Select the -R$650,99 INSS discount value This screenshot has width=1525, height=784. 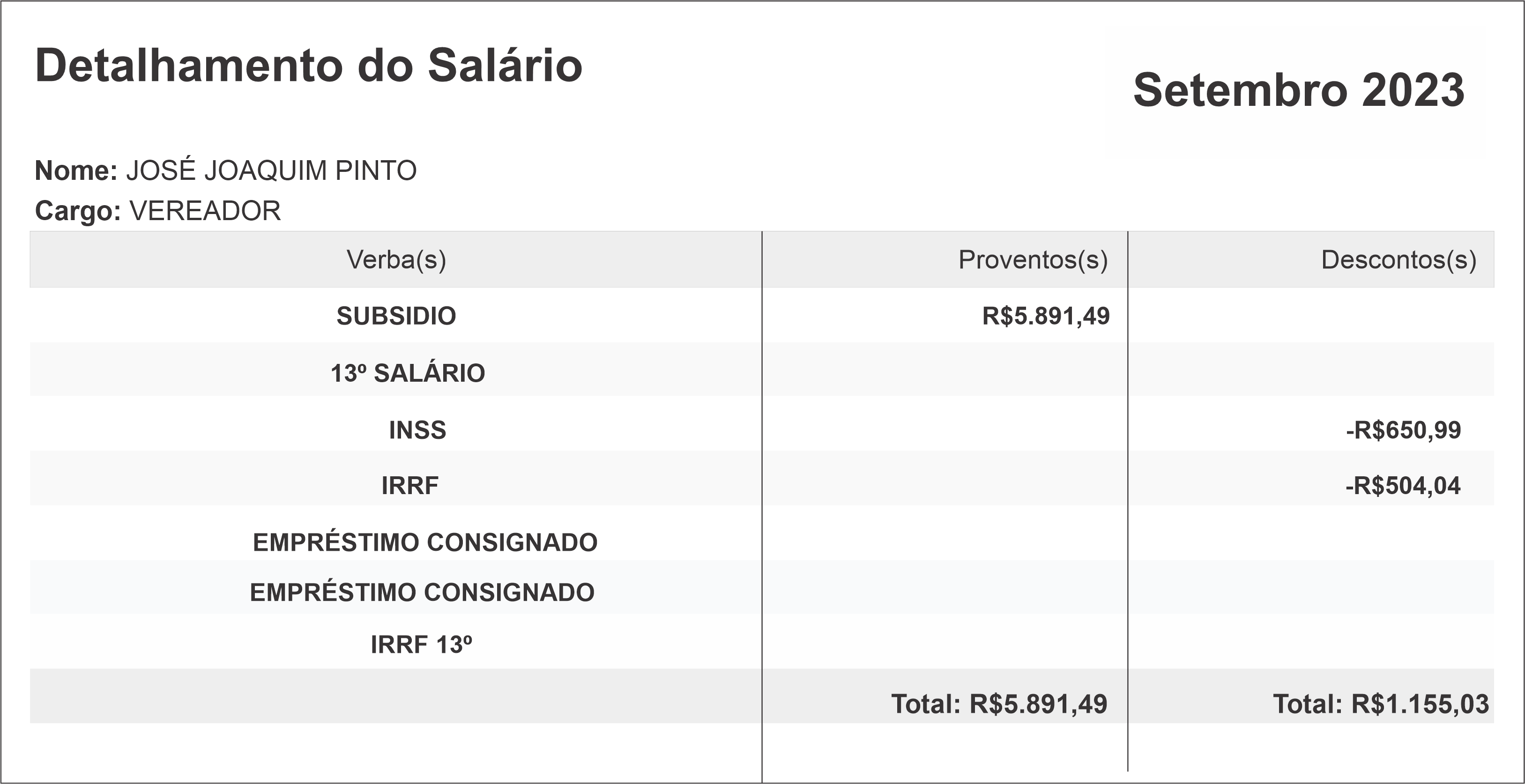pos(1403,430)
